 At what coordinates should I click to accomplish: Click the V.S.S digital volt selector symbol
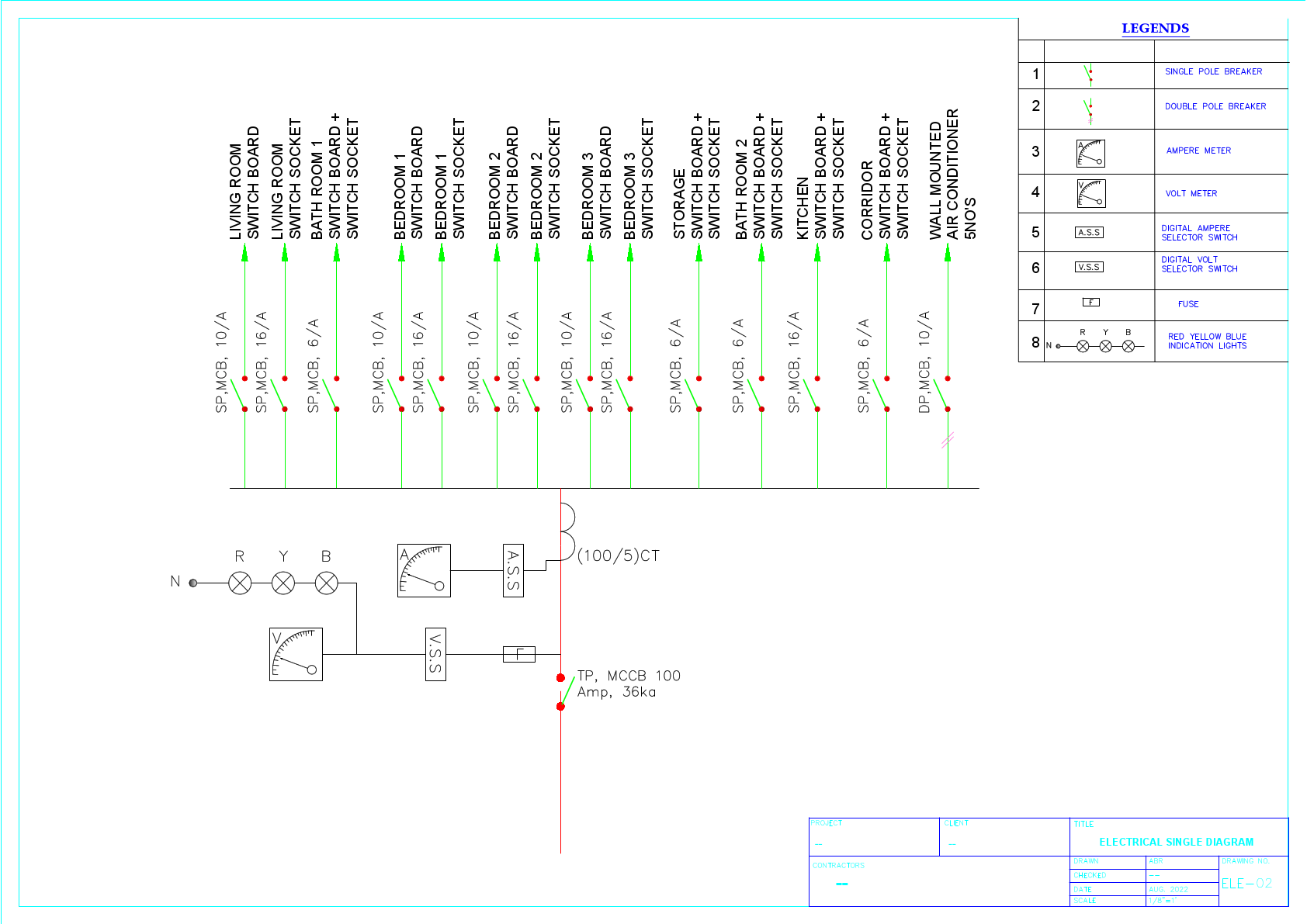pyautogui.click(x=1089, y=265)
